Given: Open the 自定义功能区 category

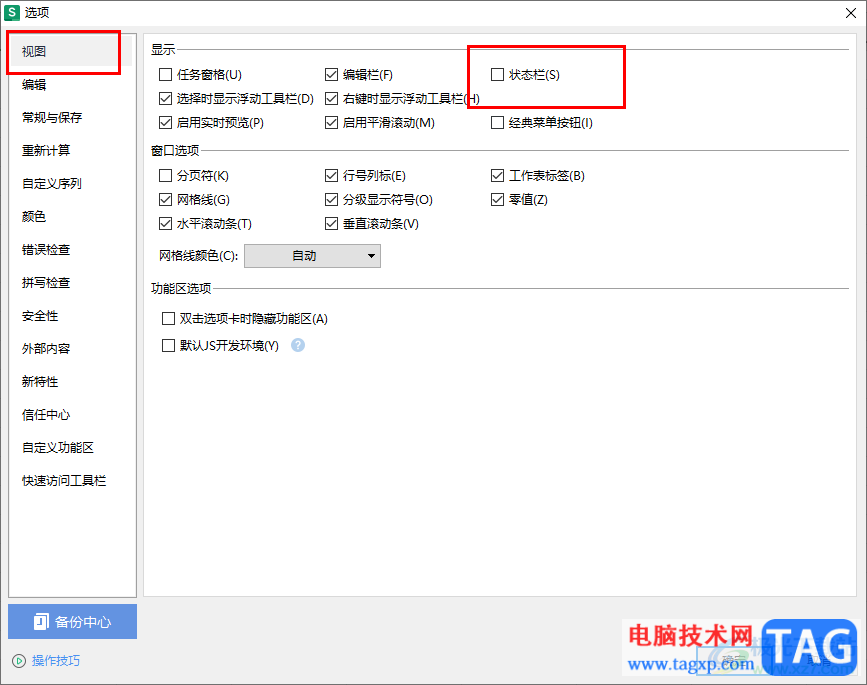Looking at the screenshot, I should [x=70, y=447].
